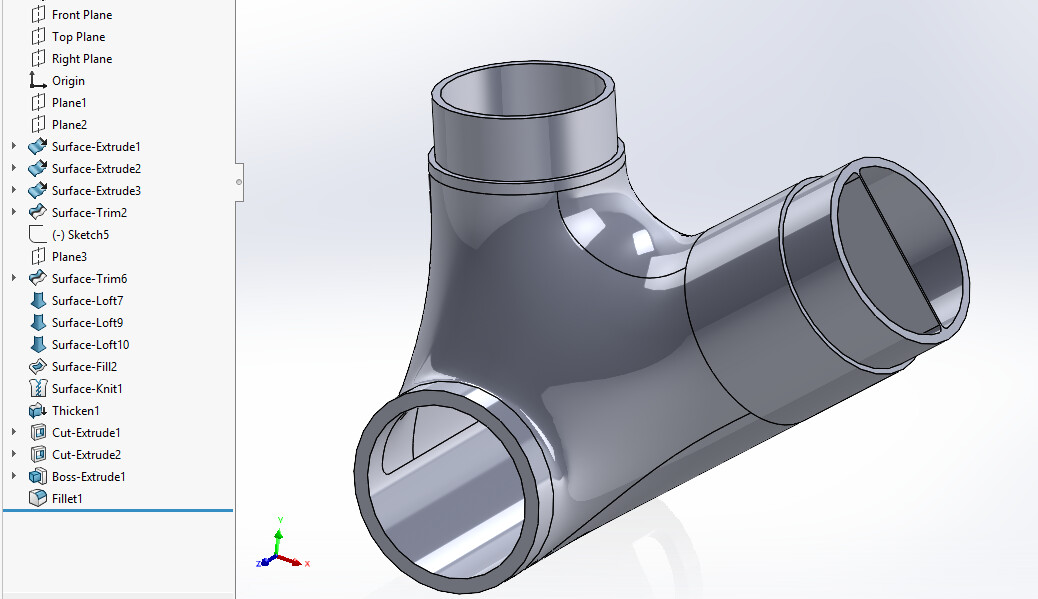Viewport: 1038px width, 599px height.
Task: Expand the Cut-Extrude1 feature
Action: [14, 433]
